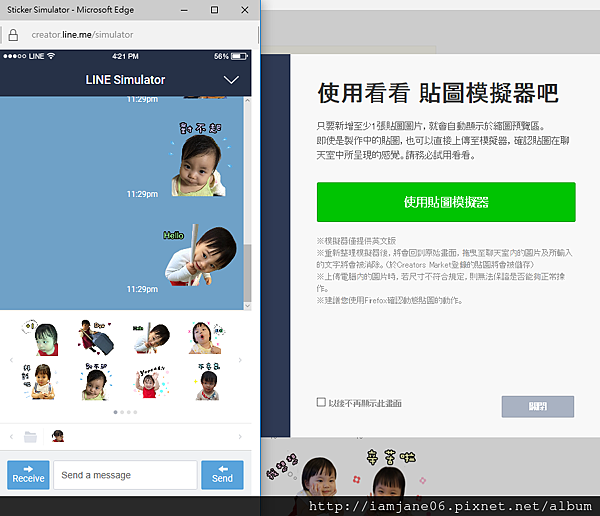Click chat scrollbar down arrow
Screen dimensions: 600x516
tap(247, 306)
